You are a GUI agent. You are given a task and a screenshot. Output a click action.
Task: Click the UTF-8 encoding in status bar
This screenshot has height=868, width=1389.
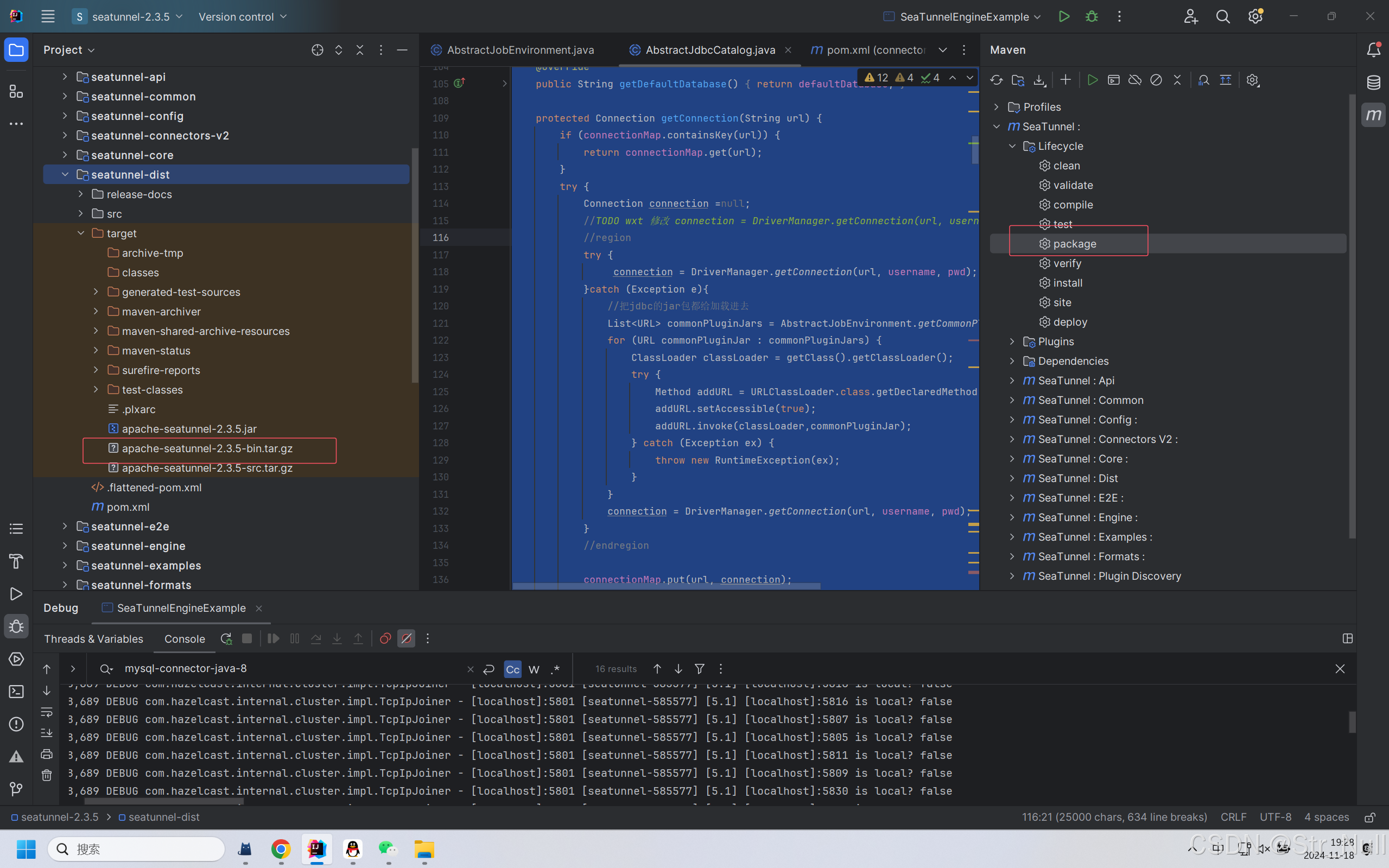(x=1275, y=818)
